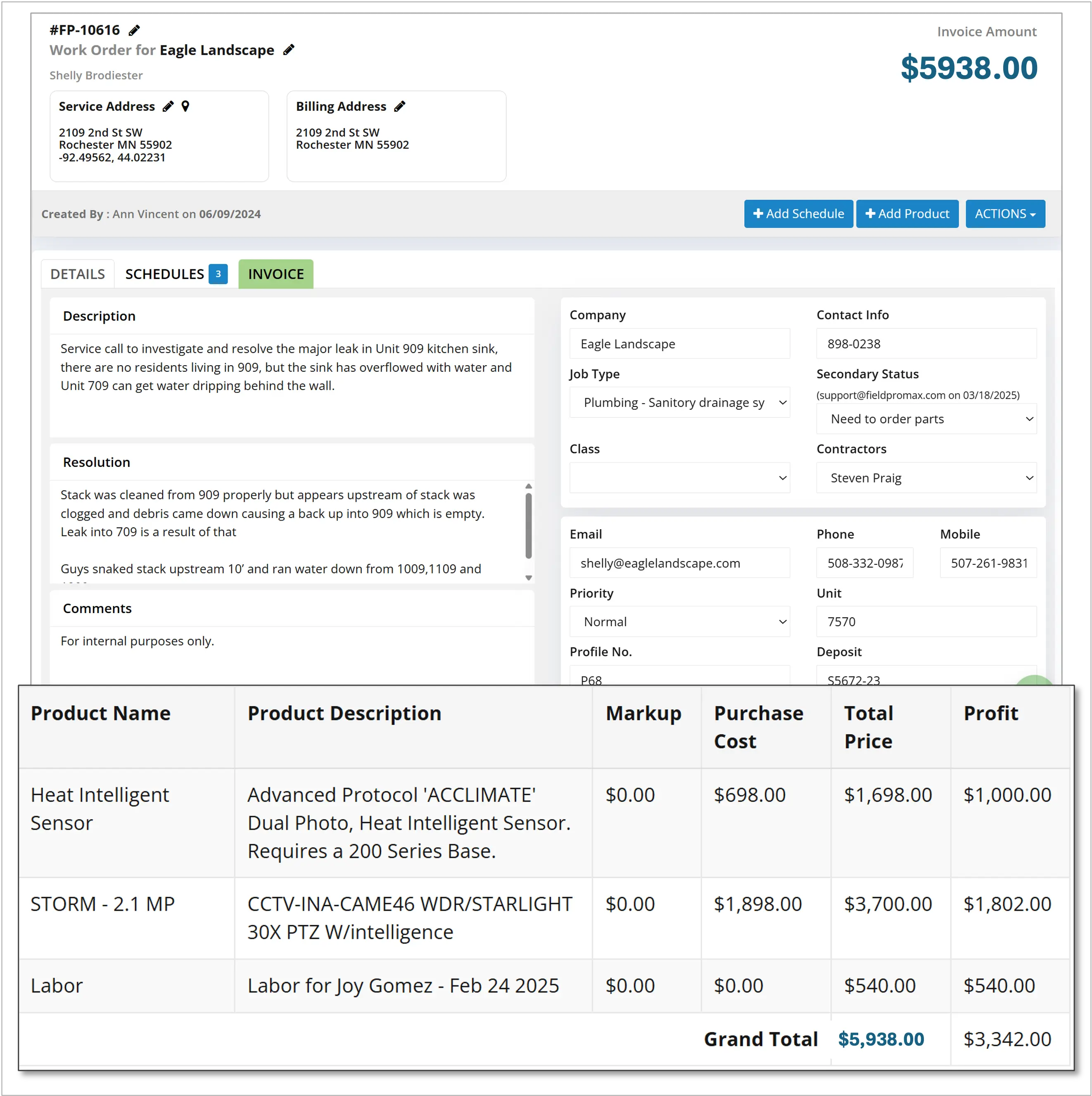This screenshot has height=1096, width=1092.
Task: Click the Heat Intelligent Sensor product name
Action: point(100,809)
